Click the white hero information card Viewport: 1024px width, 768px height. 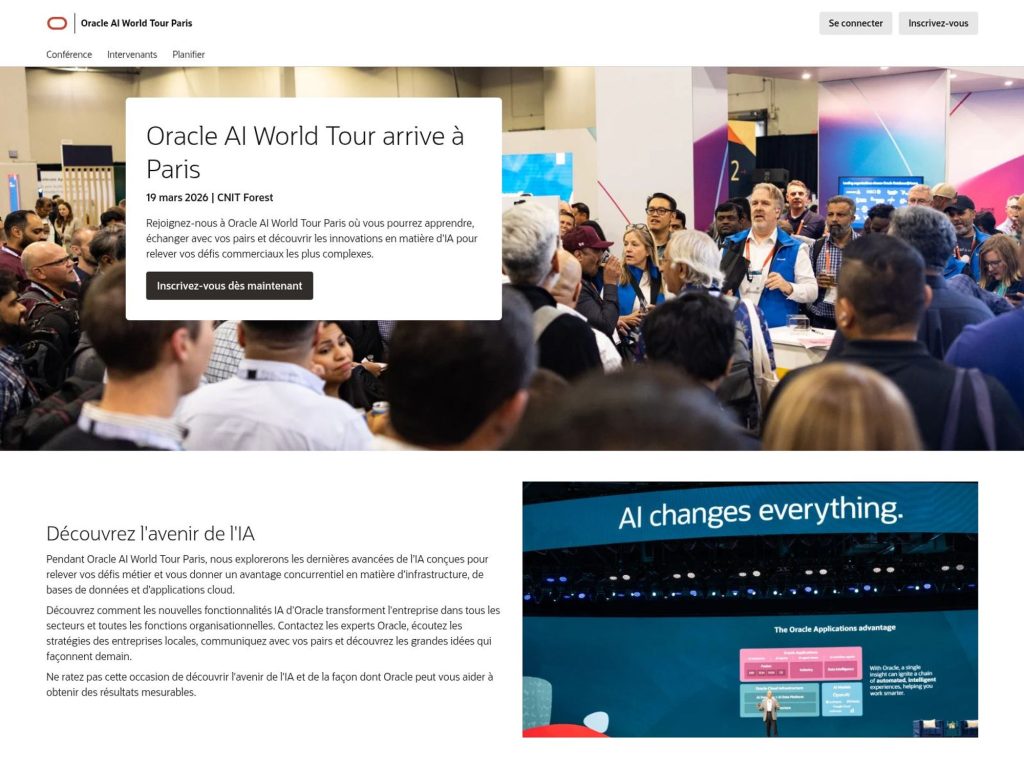click(x=312, y=205)
